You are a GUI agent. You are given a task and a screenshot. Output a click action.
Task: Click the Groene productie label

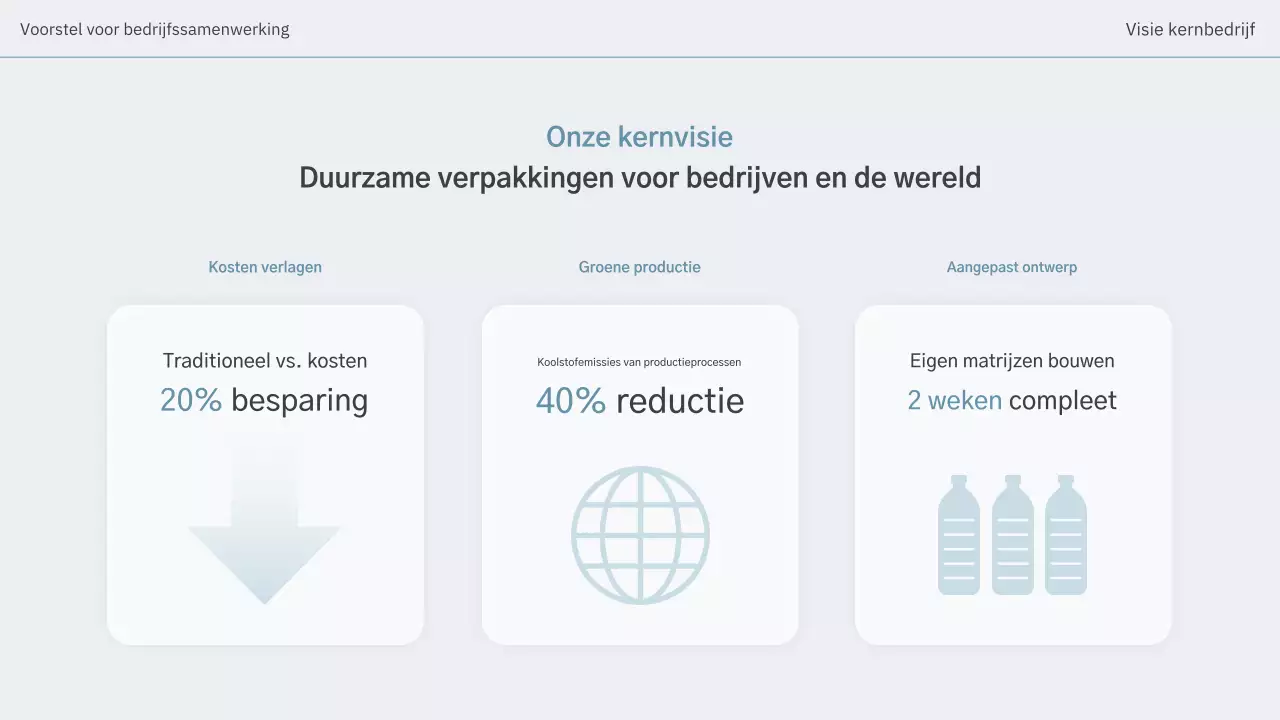640,267
